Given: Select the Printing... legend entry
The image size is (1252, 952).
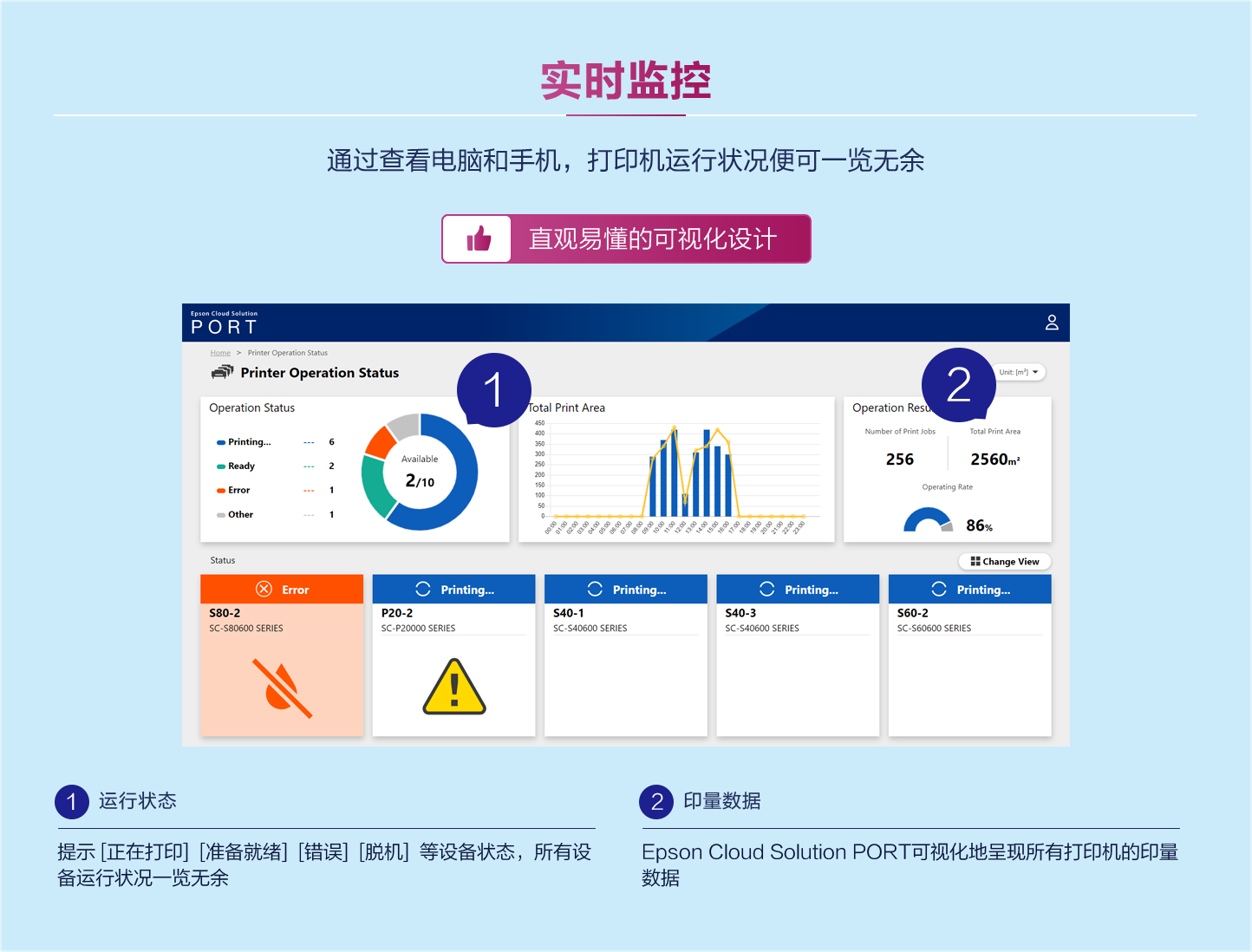Looking at the screenshot, I should pos(276,442).
